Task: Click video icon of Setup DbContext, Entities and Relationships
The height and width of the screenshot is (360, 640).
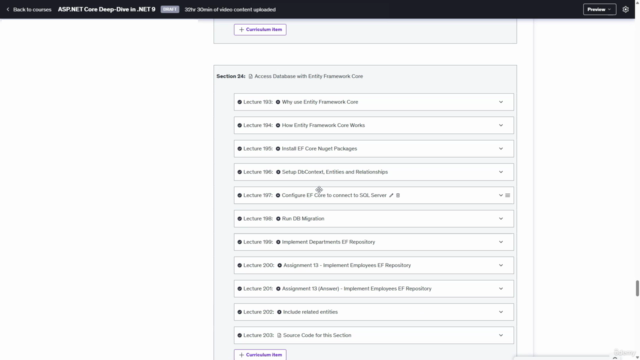Action: [278, 172]
